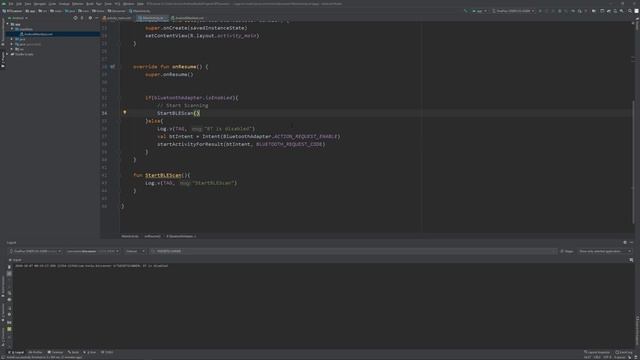Click the lightbulb intention icon on line 34
Image resolution: width=640 pixels, height=360 pixels.
[125, 112]
